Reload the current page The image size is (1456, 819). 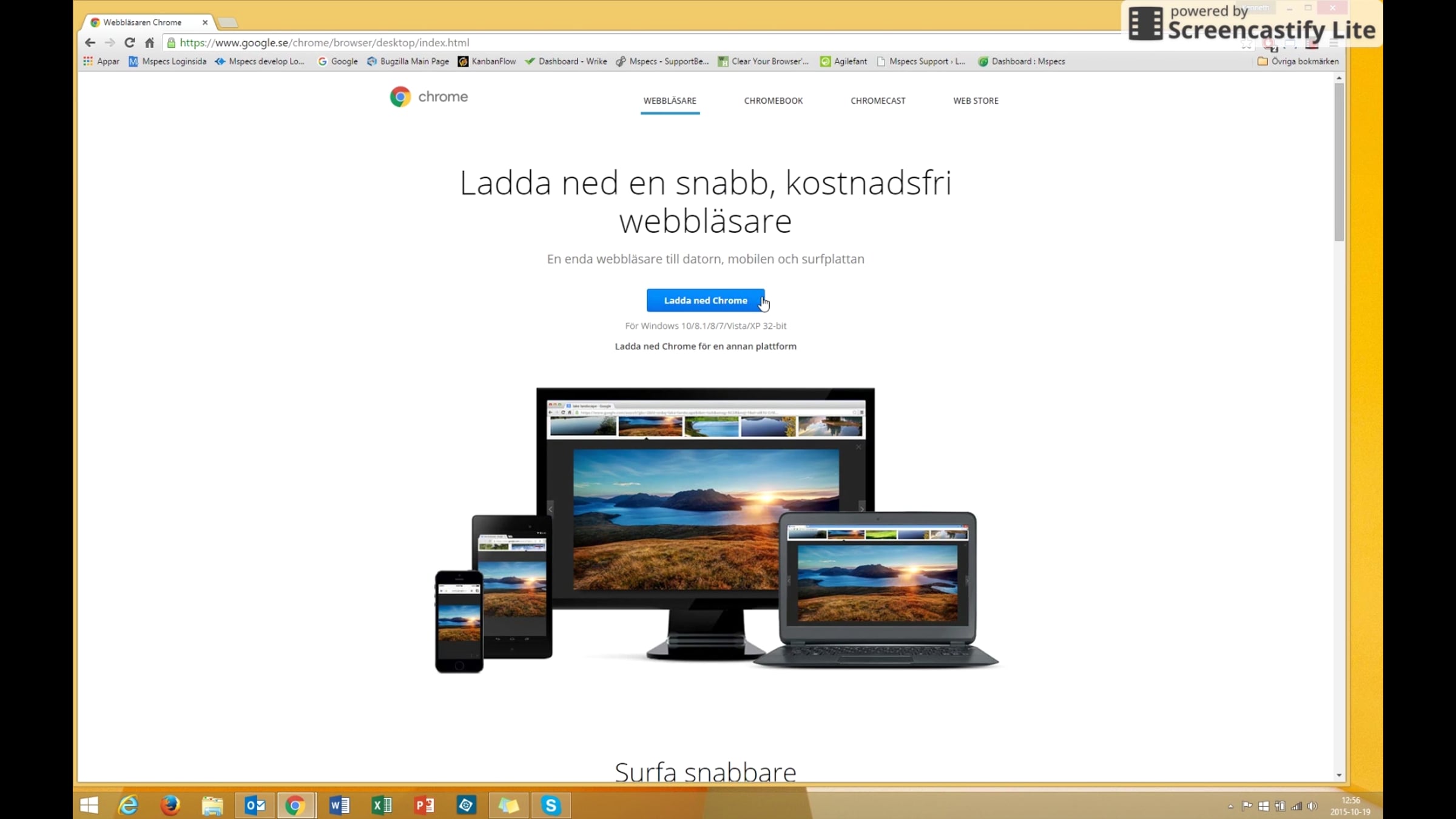click(x=130, y=42)
